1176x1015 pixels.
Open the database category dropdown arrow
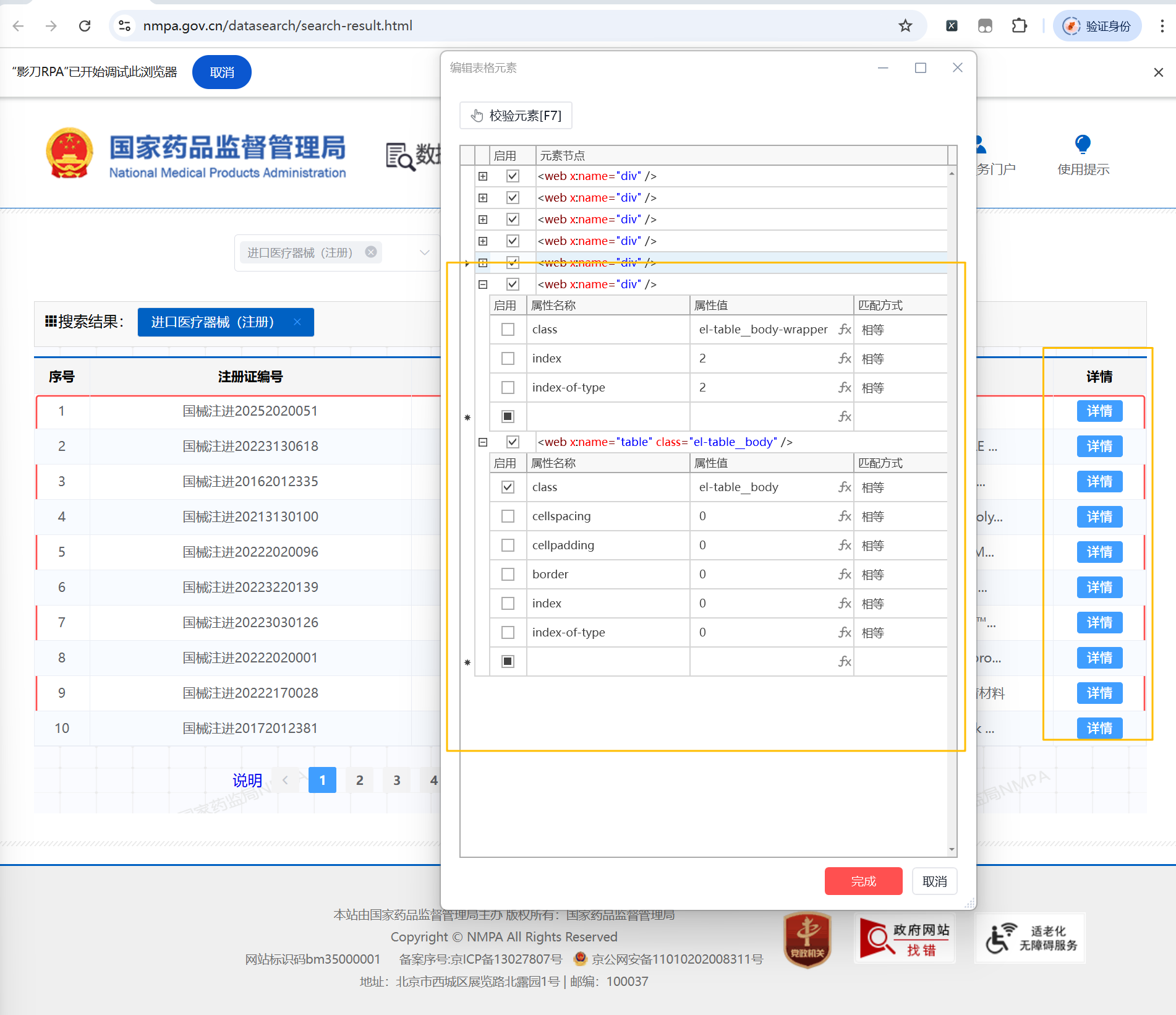point(424,252)
